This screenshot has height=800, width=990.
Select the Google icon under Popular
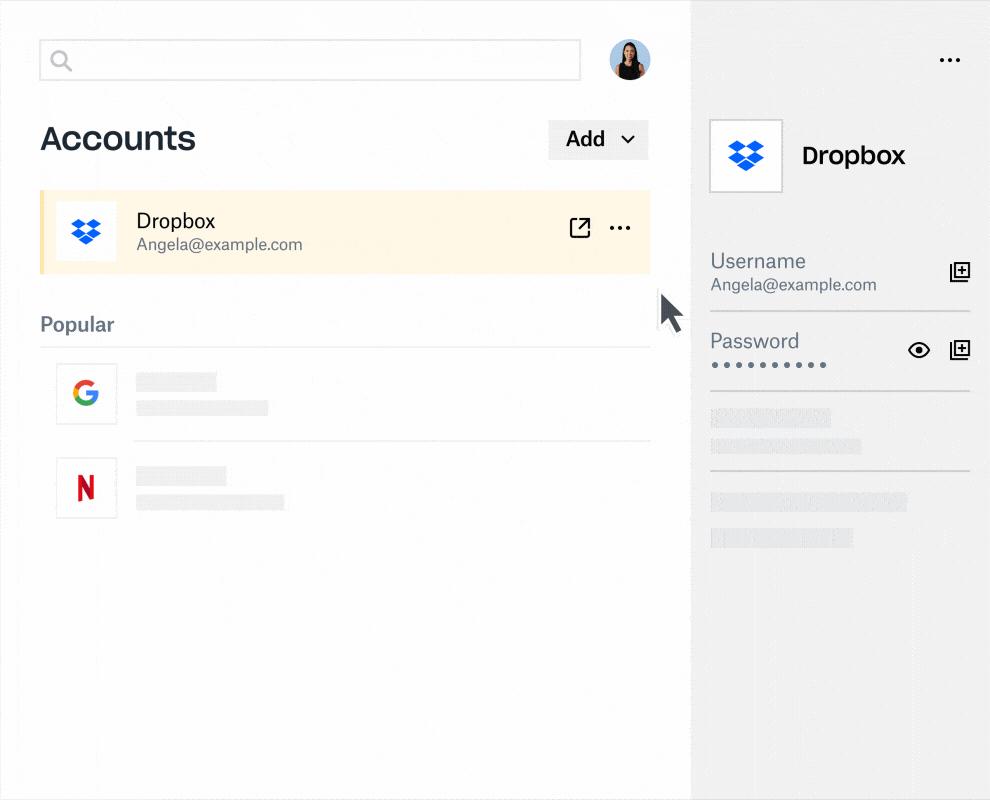coord(86,393)
